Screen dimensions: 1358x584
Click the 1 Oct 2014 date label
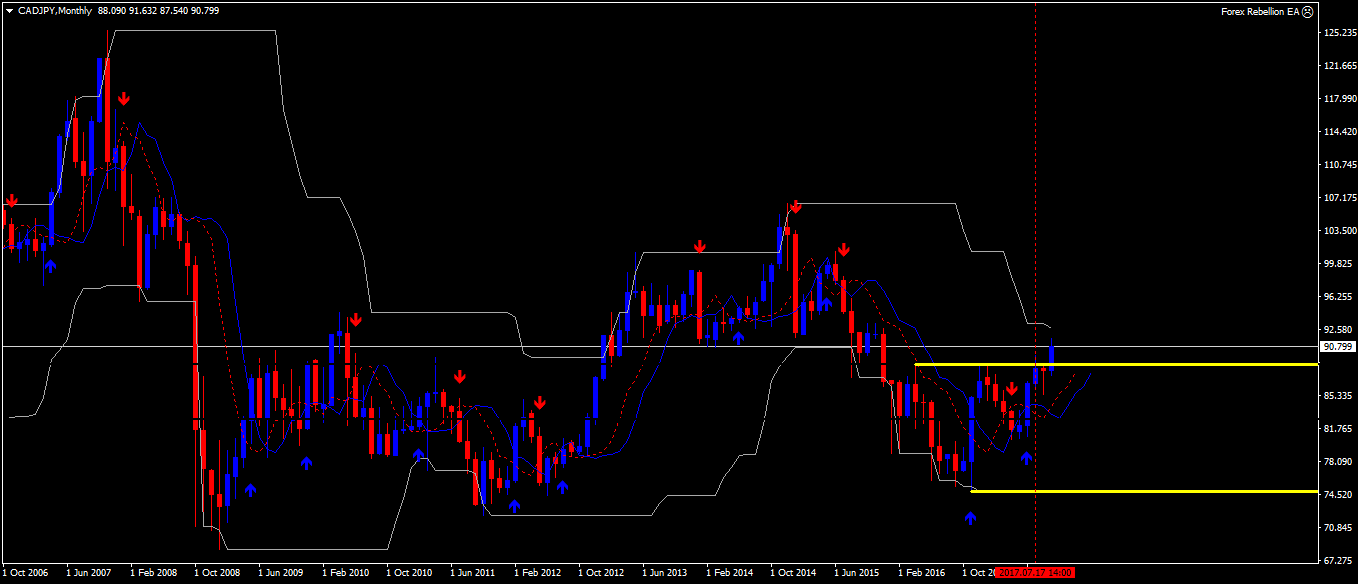[x=793, y=574]
